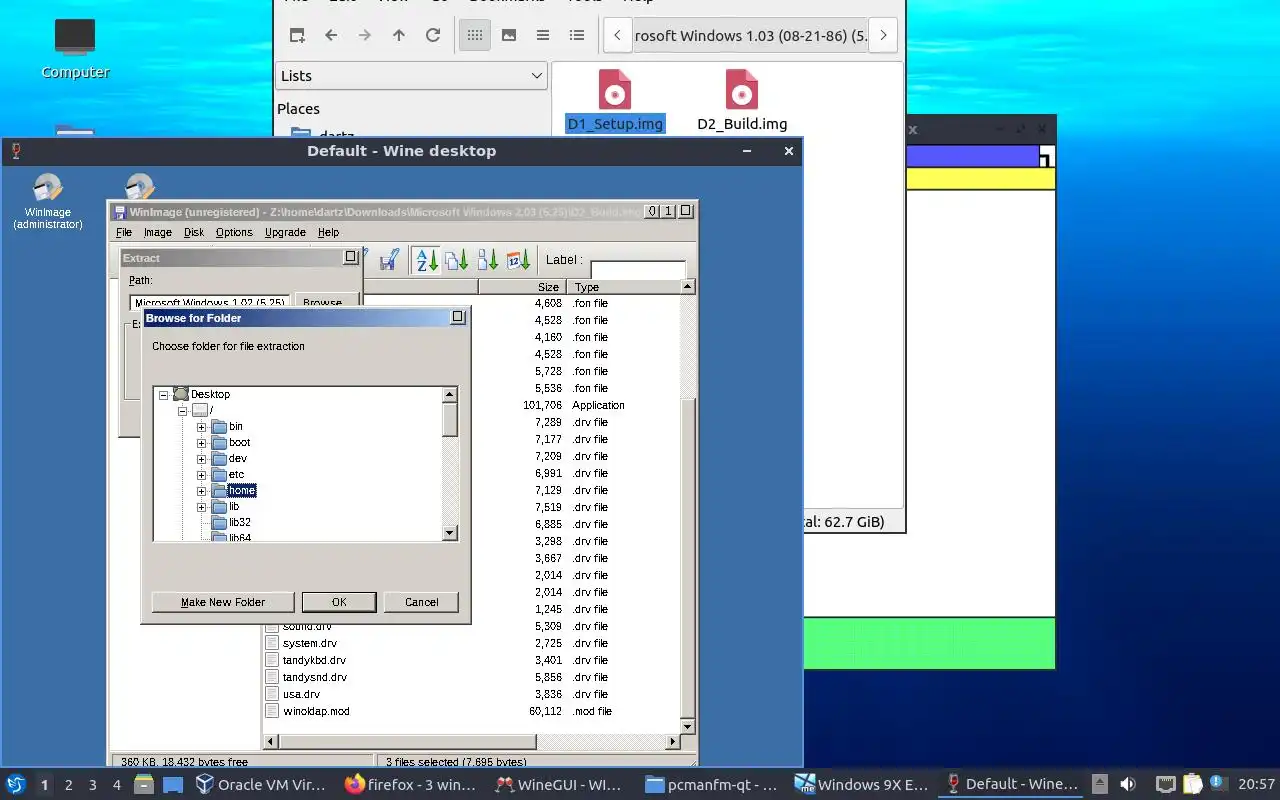
Task: Open the WinImage Disk menu
Action: (194, 232)
